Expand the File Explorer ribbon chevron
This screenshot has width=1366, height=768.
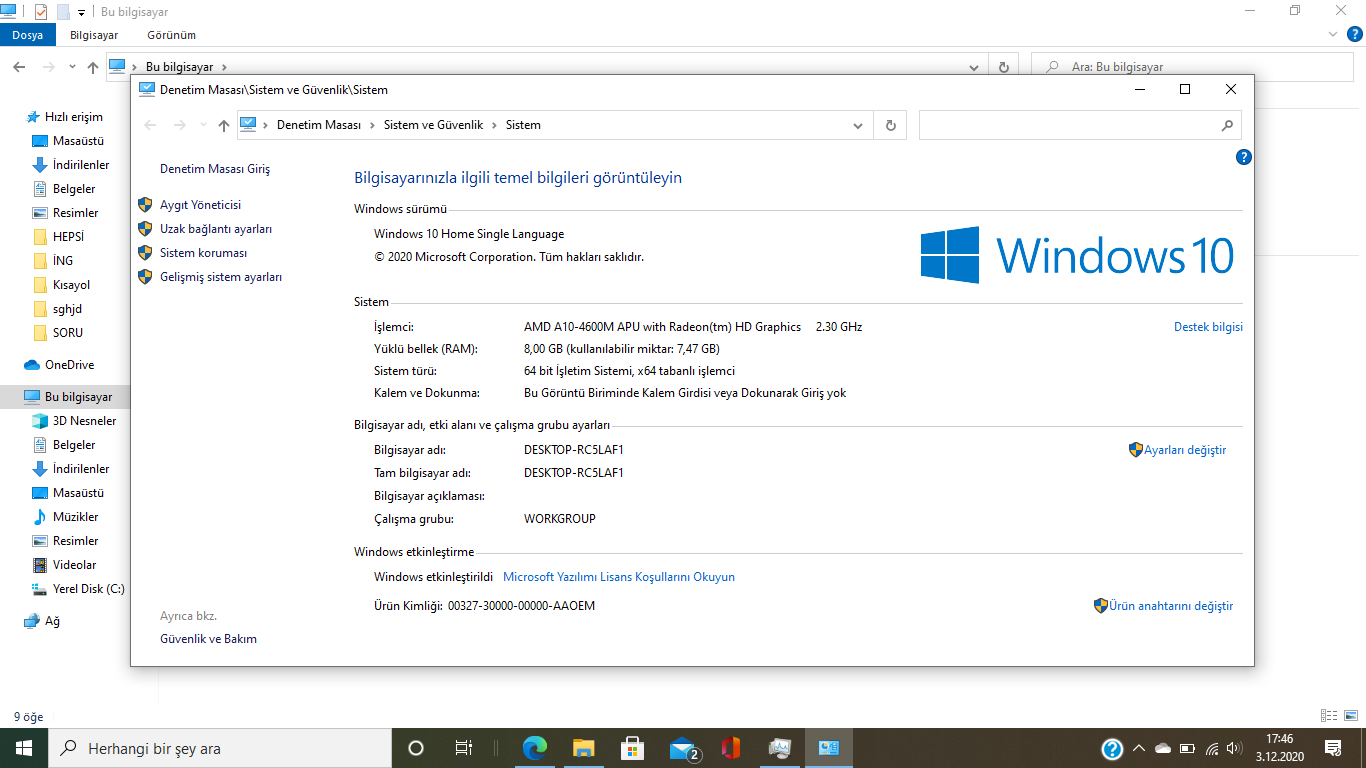coord(1331,34)
